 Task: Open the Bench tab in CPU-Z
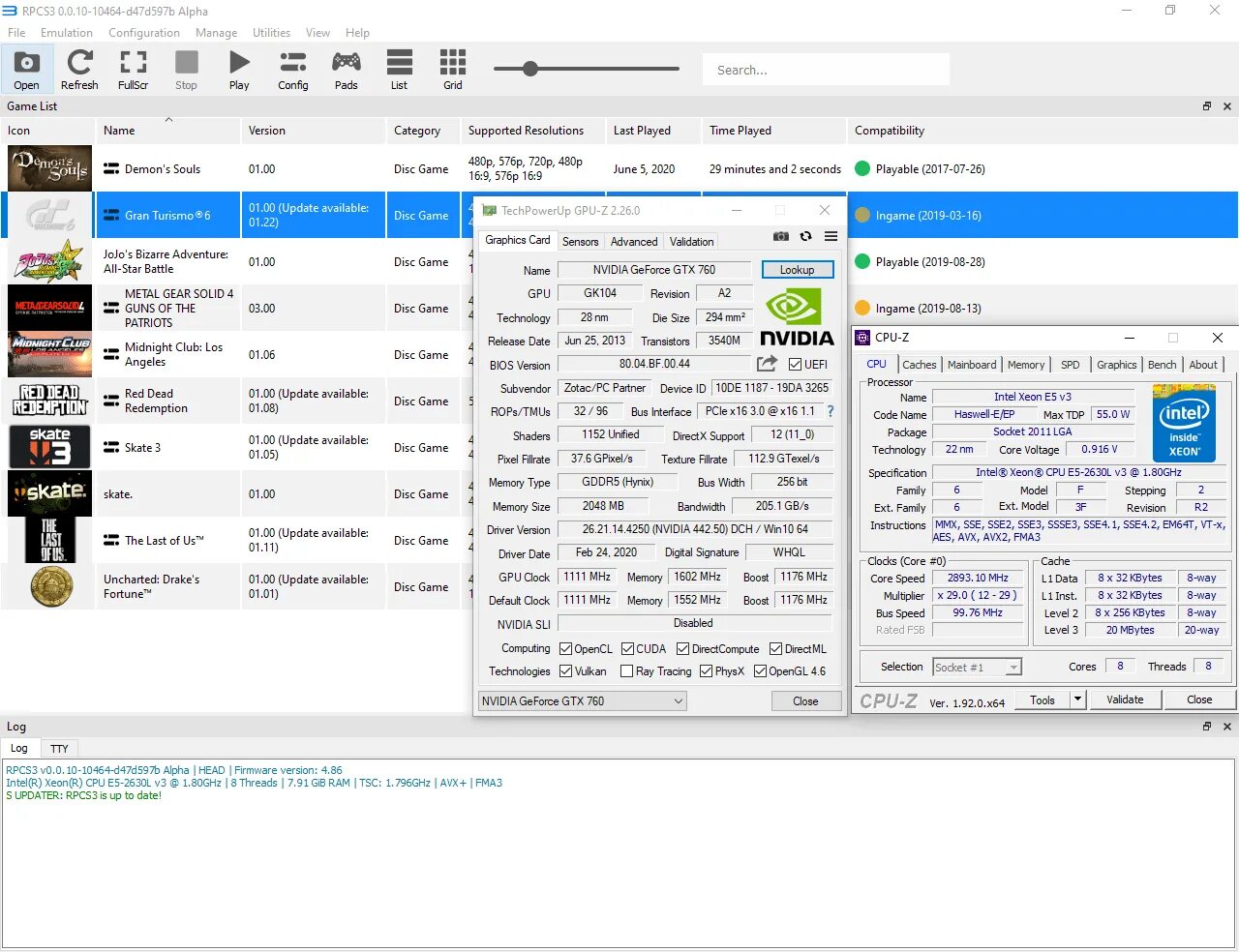tap(1162, 365)
